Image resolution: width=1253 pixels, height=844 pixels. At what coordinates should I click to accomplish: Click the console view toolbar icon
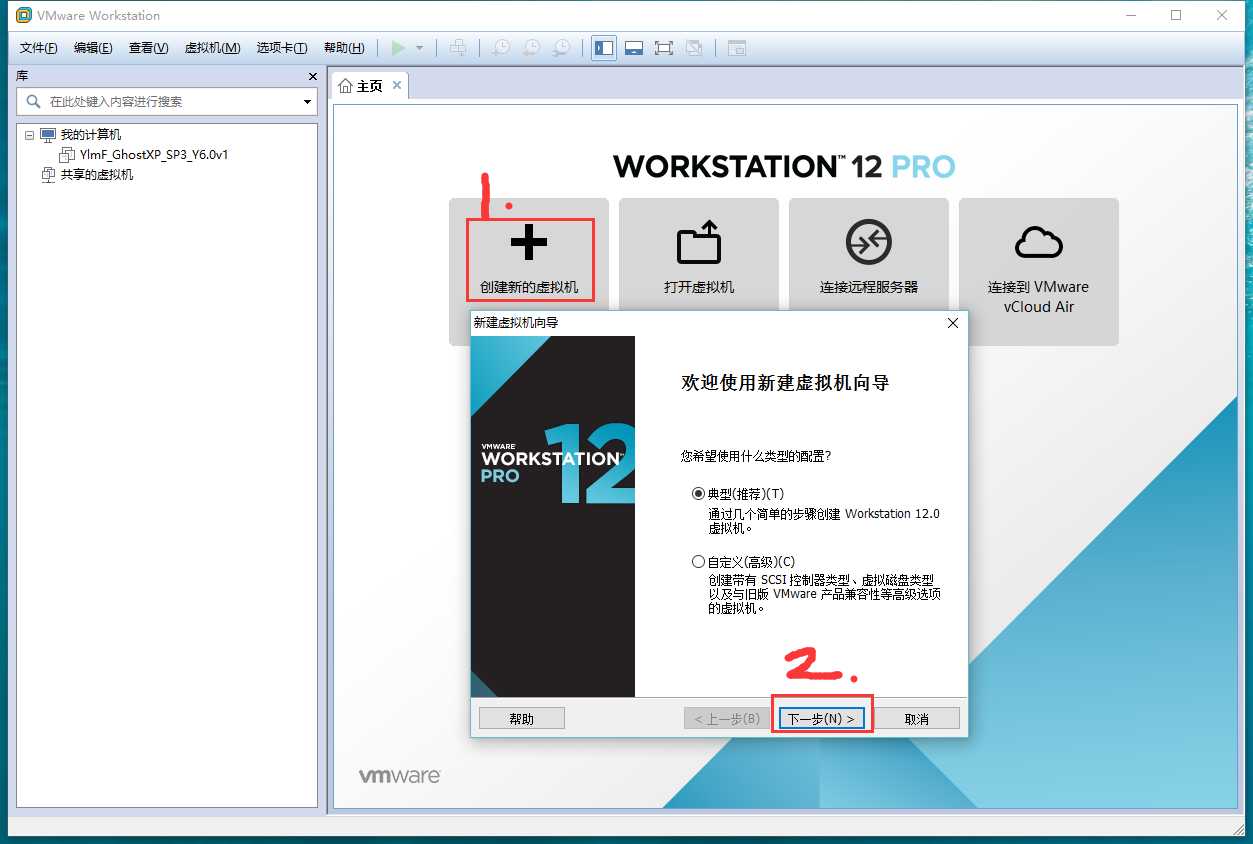point(737,48)
